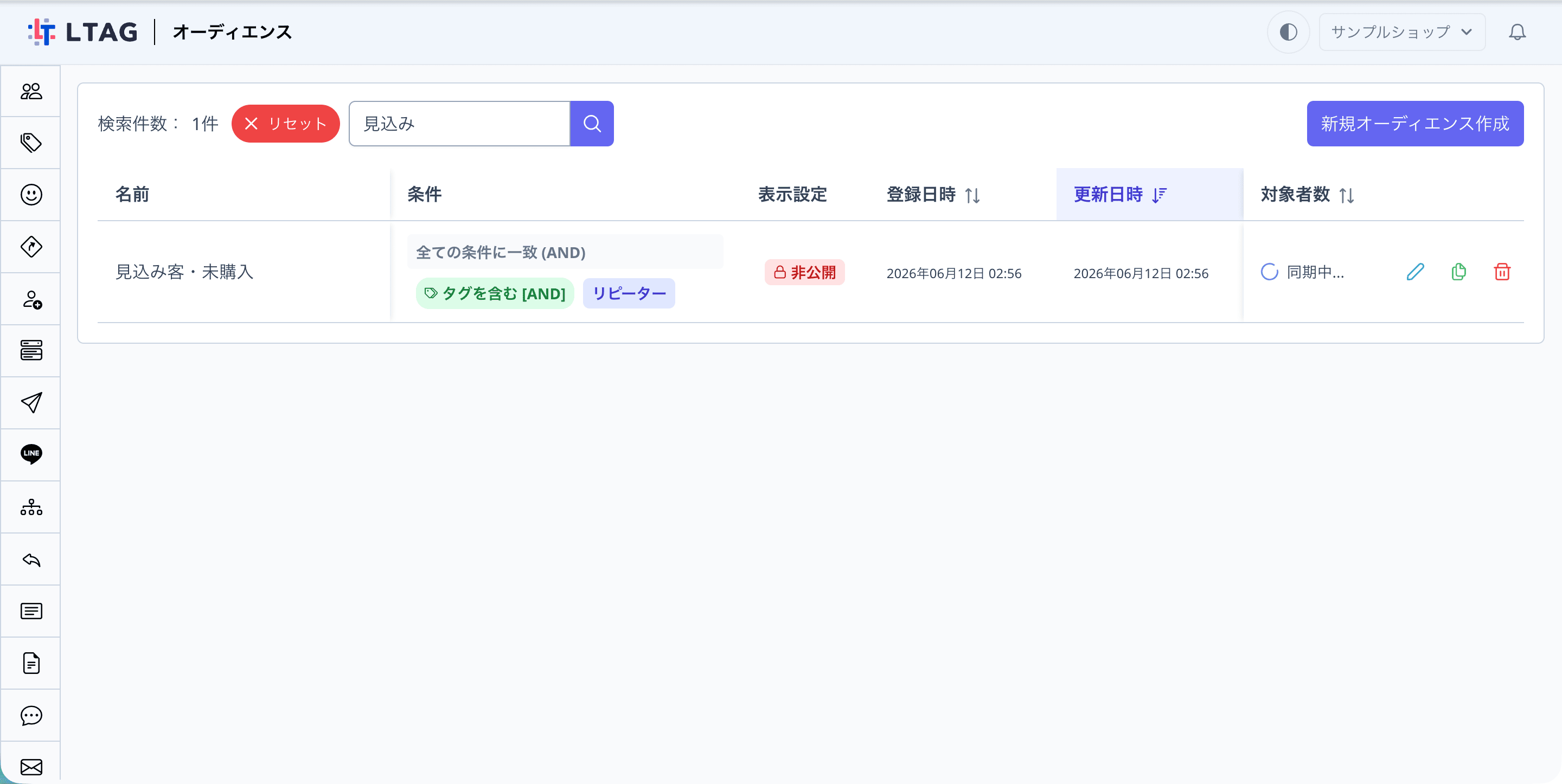Click the magnifier search button
This screenshot has height=784, width=1562.
point(592,124)
